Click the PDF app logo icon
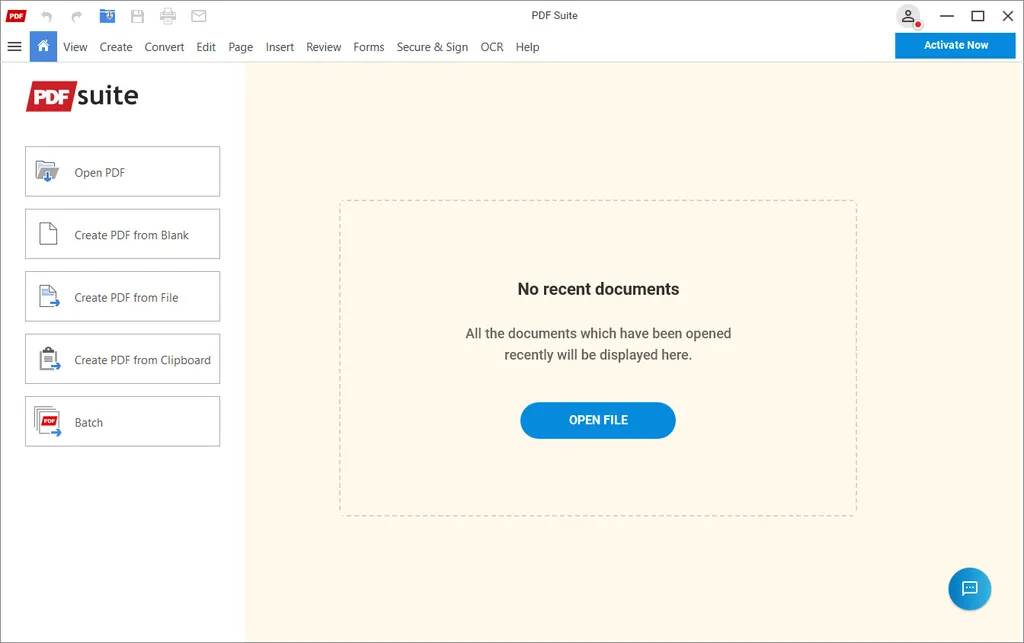 click(x=16, y=16)
